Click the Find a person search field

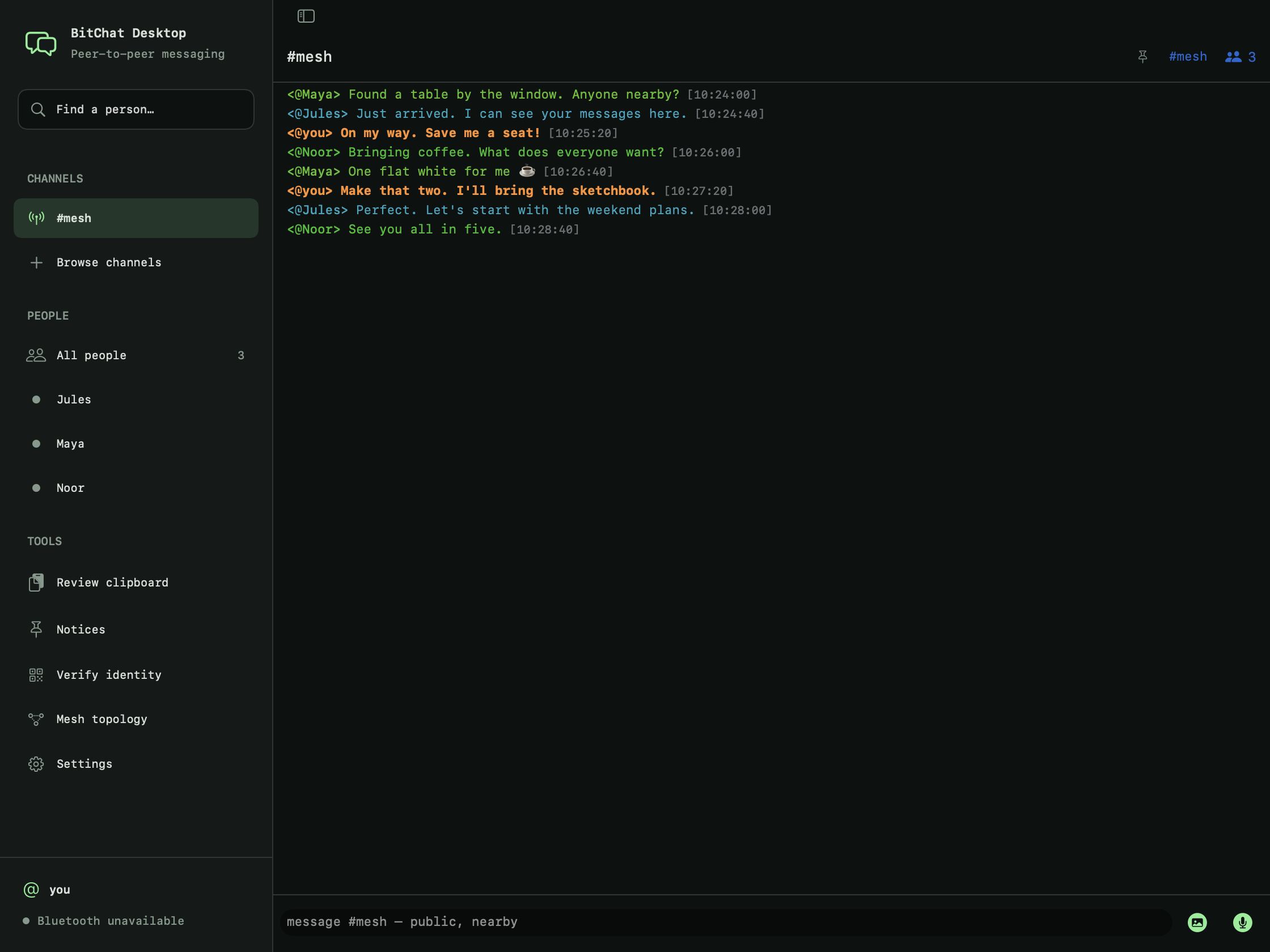[x=136, y=109]
